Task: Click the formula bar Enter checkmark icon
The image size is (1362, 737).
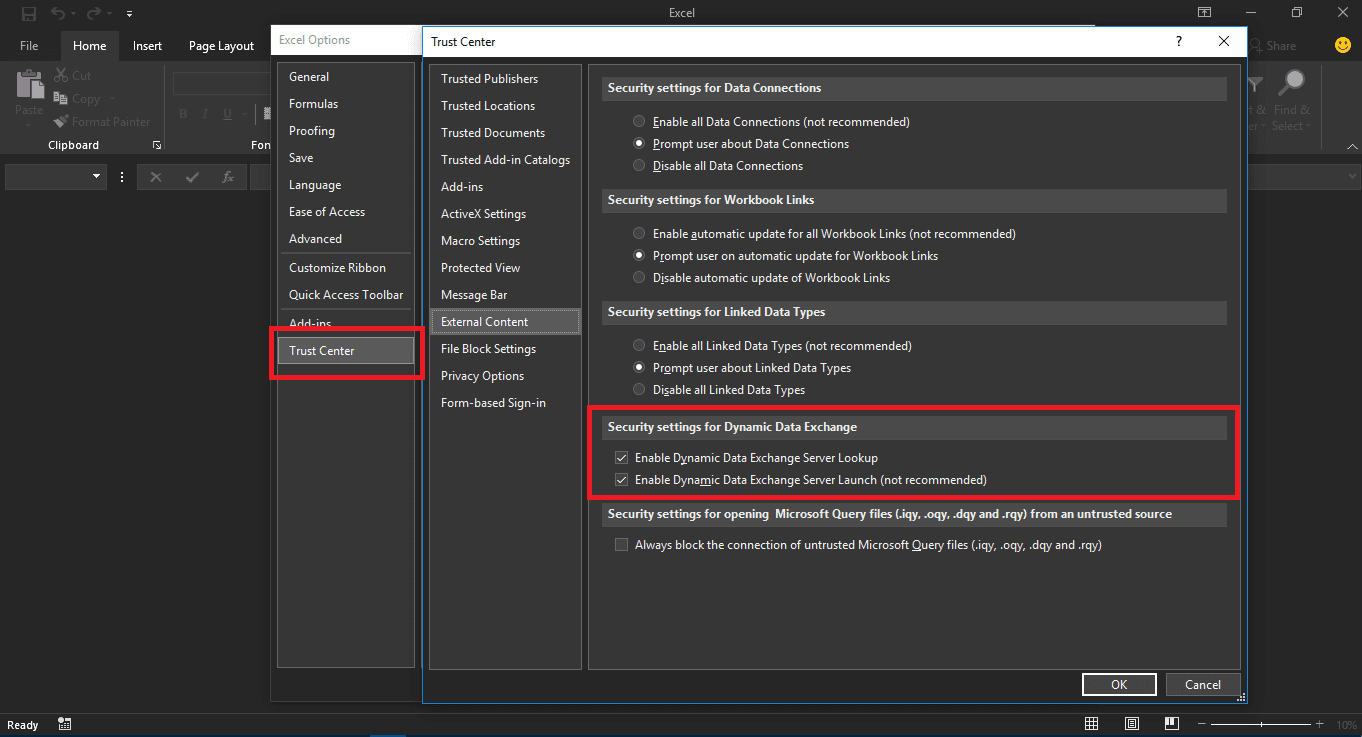Action: (192, 177)
